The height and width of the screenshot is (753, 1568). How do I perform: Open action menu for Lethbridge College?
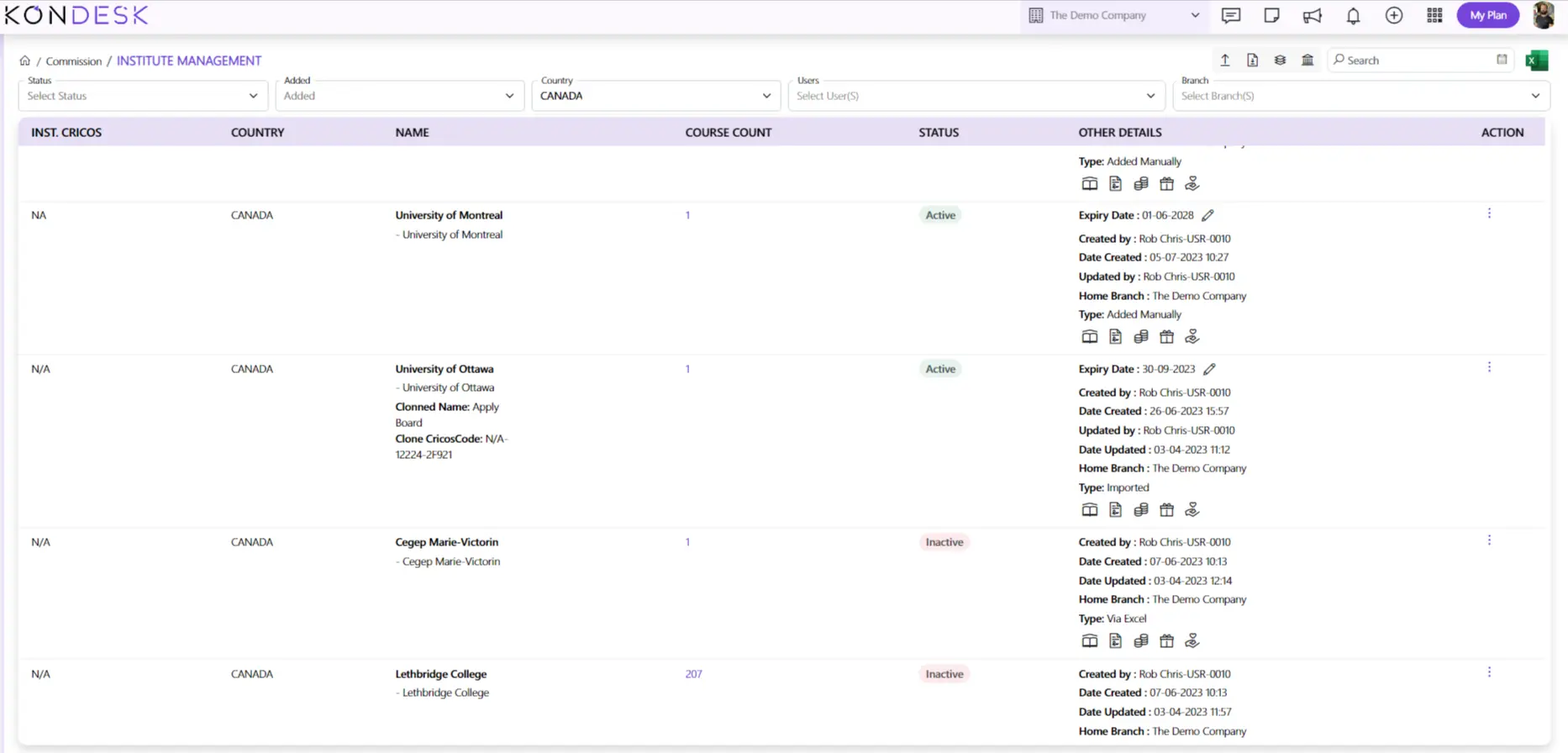tap(1489, 672)
